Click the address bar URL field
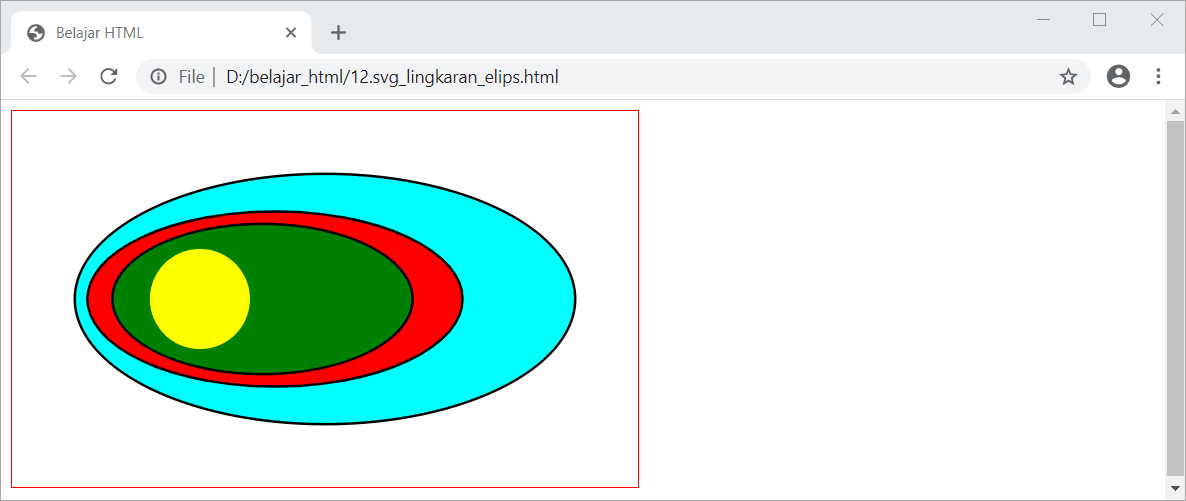 point(613,76)
